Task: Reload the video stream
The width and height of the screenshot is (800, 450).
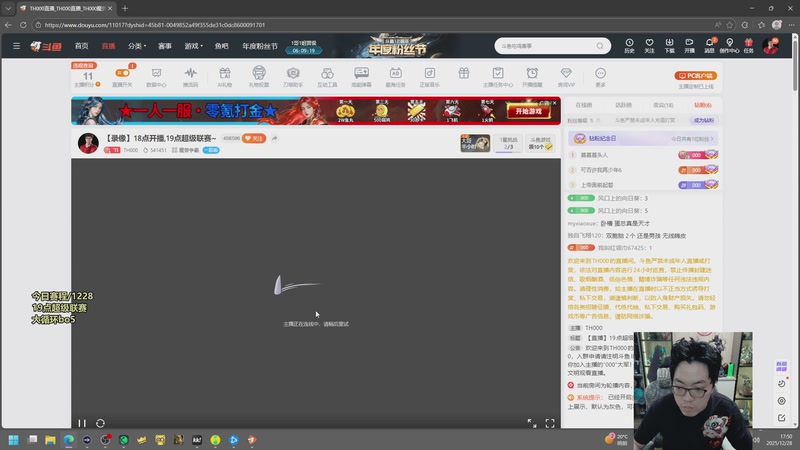Action: (101, 423)
